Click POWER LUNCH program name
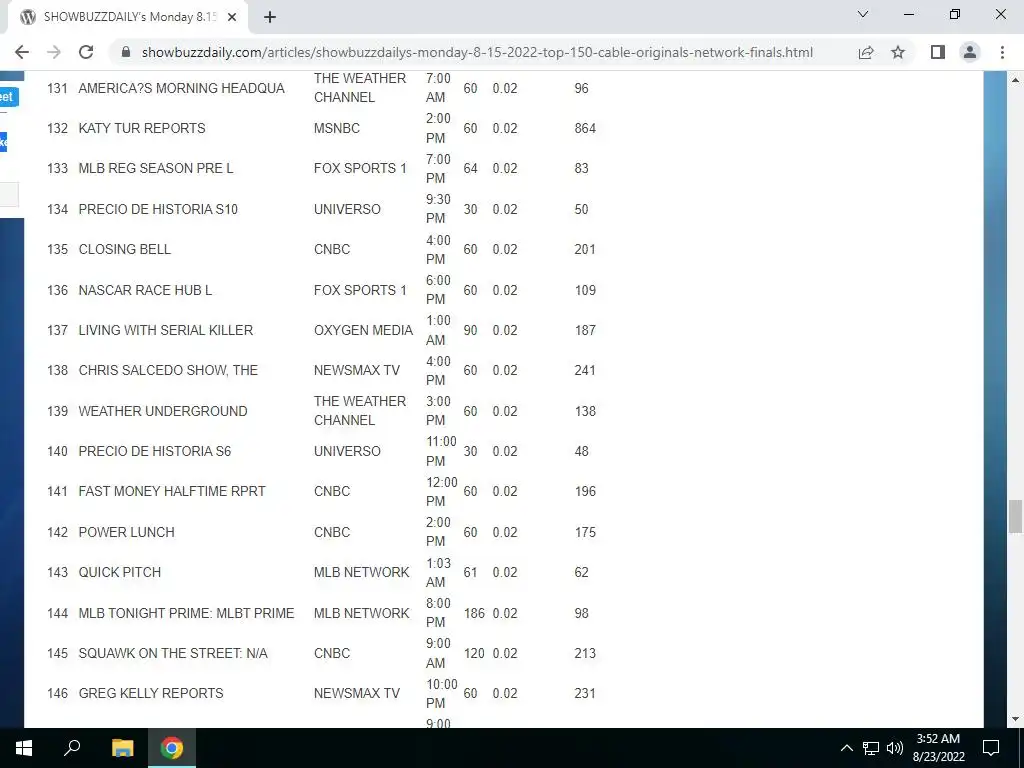This screenshot has height=768, width=1024. tap(127, 532)
